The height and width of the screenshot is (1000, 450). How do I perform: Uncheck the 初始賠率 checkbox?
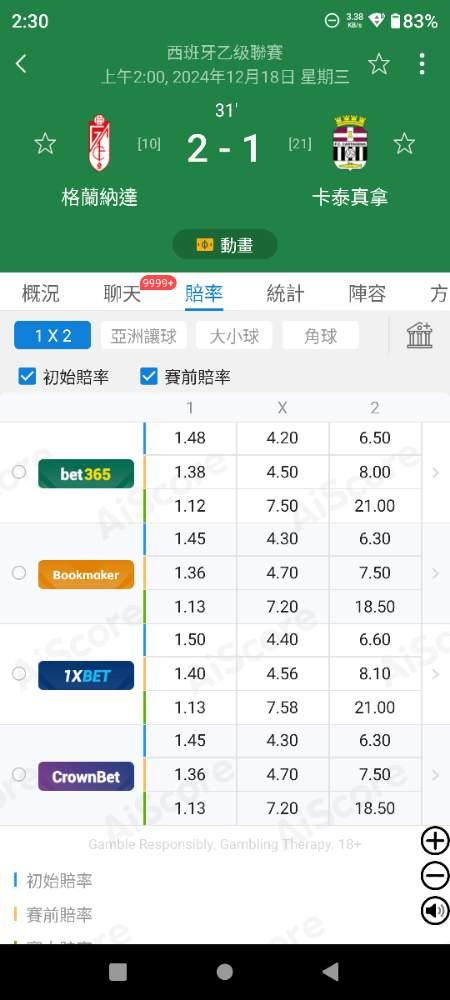tap(27, 376)
